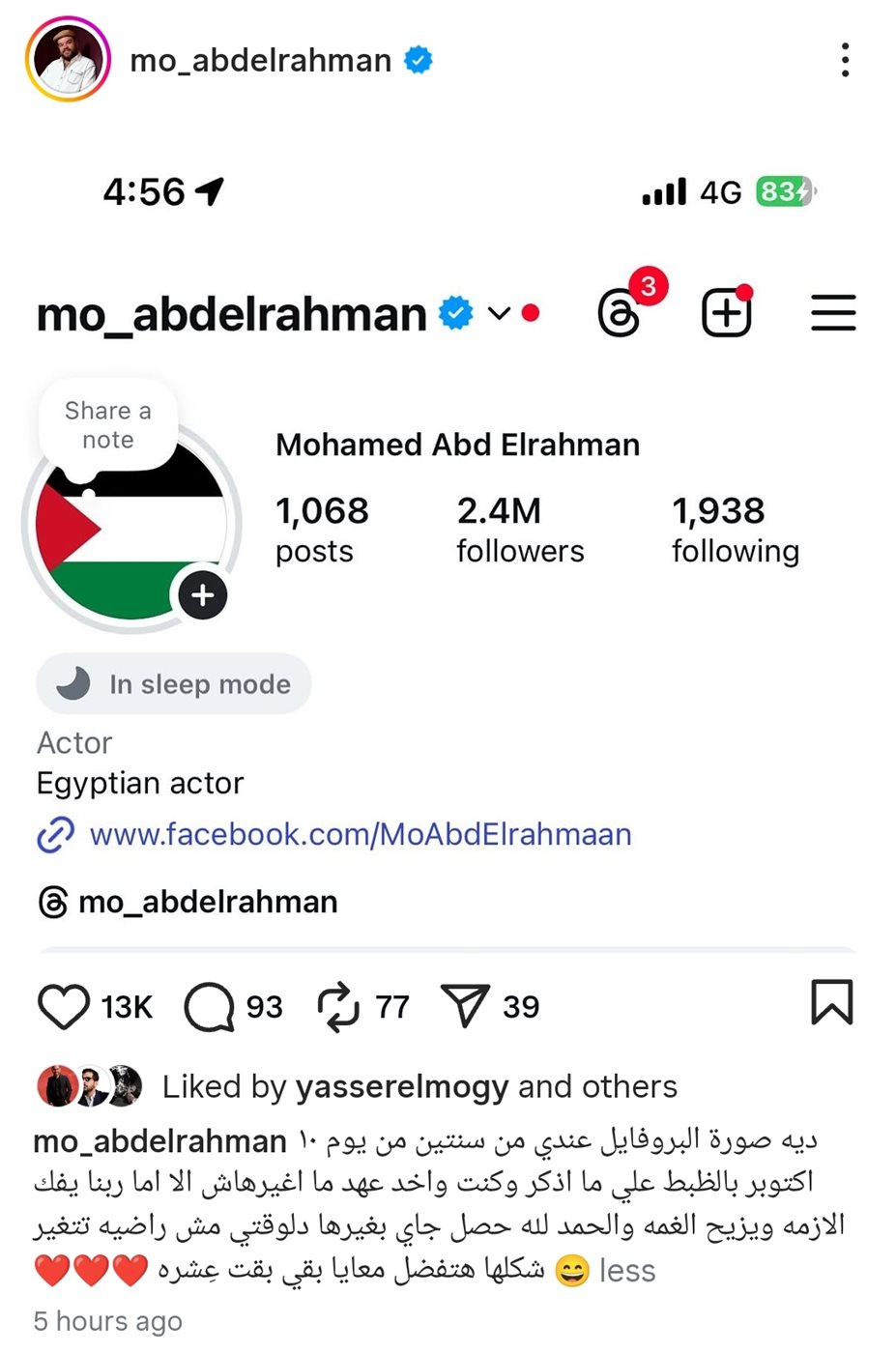View the 2.4M followers list

[x=520, y=530]
